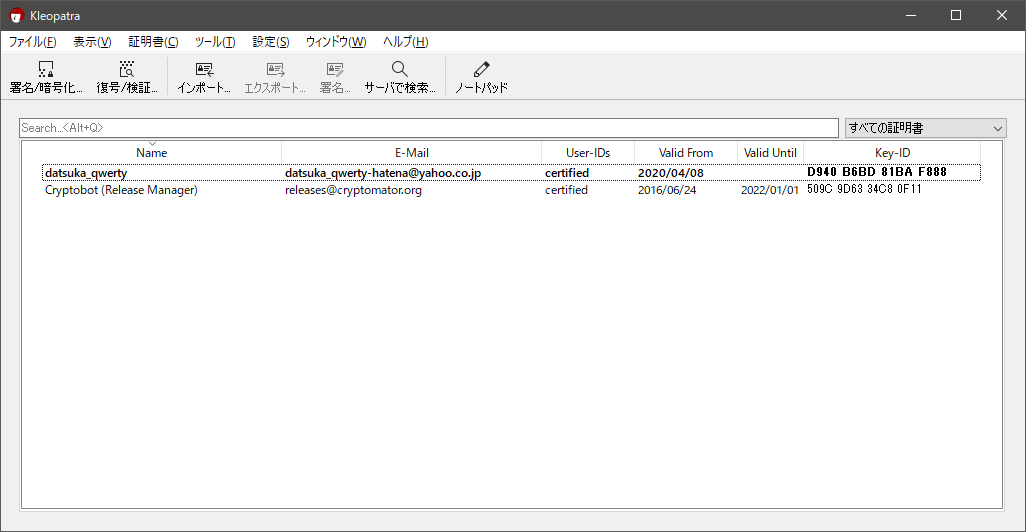Open the ファイル(F) menu
1026x532 pixels.
coord(32,42)
